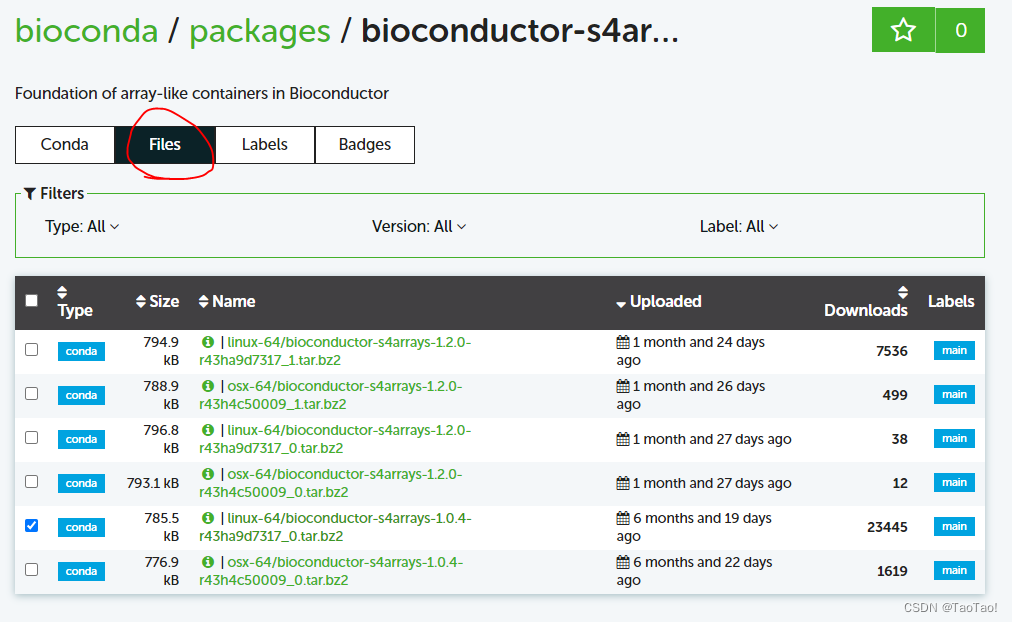
Task: Switch to the Labels tab
Action: 265,145
